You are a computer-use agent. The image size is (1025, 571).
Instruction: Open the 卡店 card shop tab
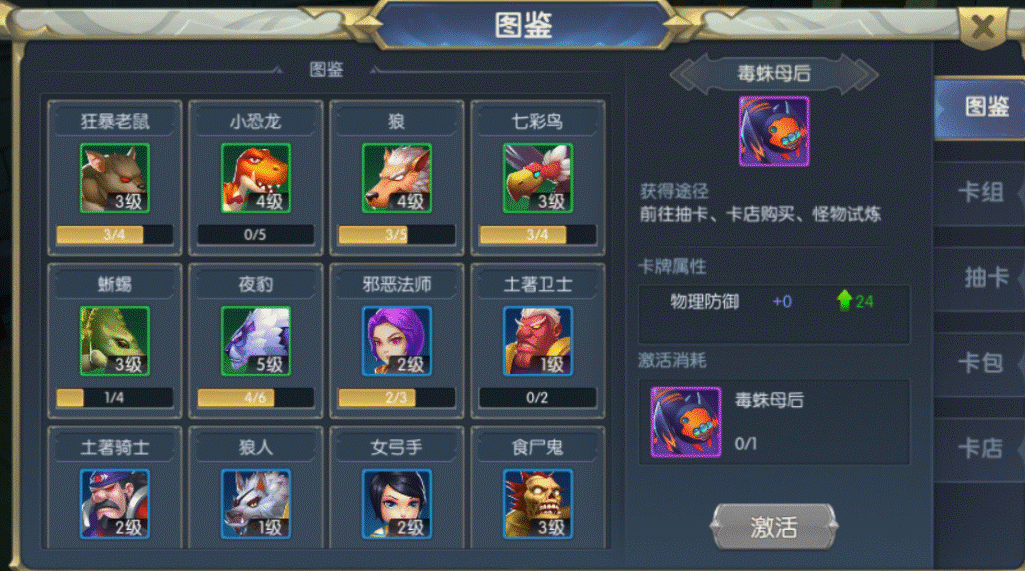[x=980, y=449]
